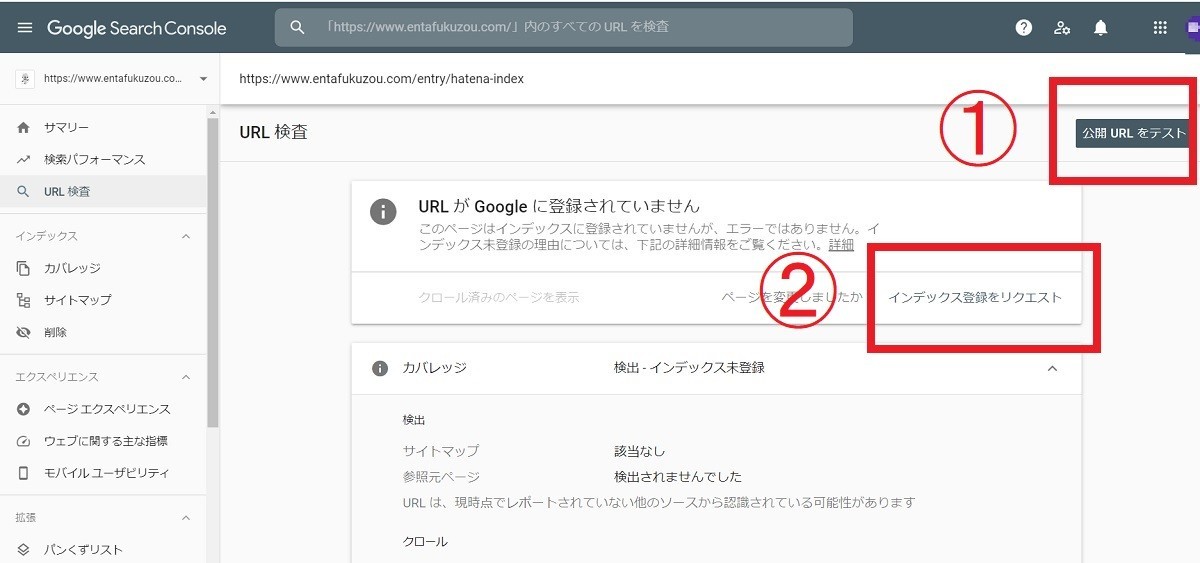Click the layers icon beside パンくずリスト

coord(24,550)
